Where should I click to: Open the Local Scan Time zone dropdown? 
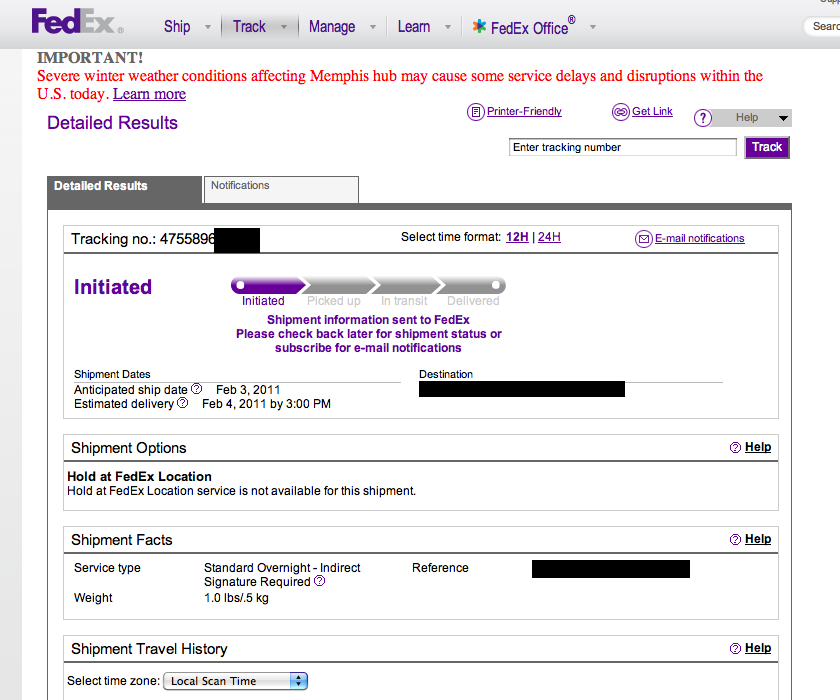click(236, 681)
